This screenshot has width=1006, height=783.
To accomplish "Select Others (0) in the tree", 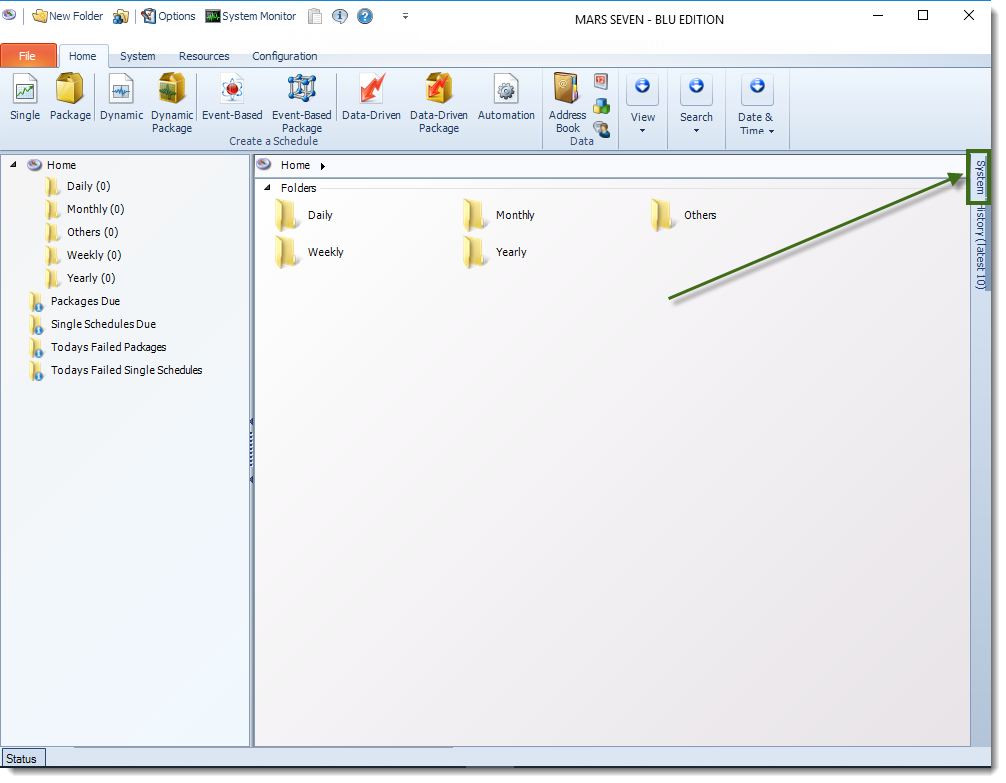I will [92, 232].
